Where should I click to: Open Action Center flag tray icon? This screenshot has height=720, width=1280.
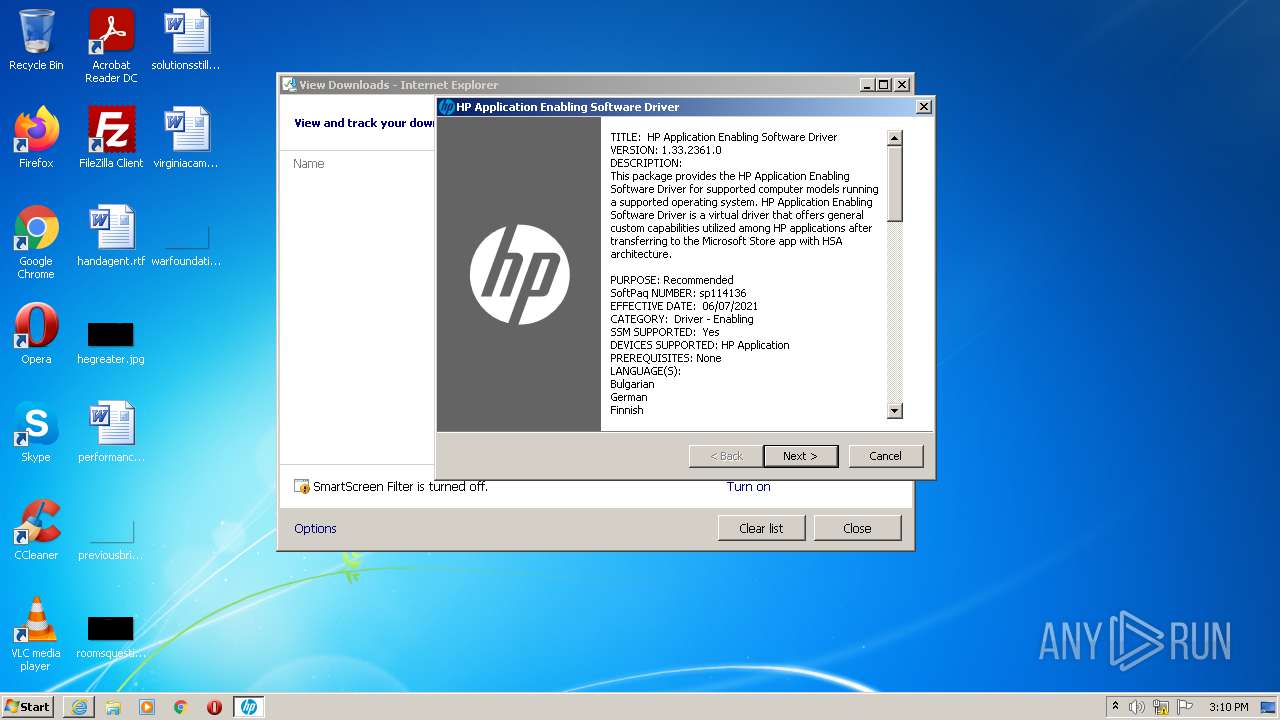click(1185, 707)
